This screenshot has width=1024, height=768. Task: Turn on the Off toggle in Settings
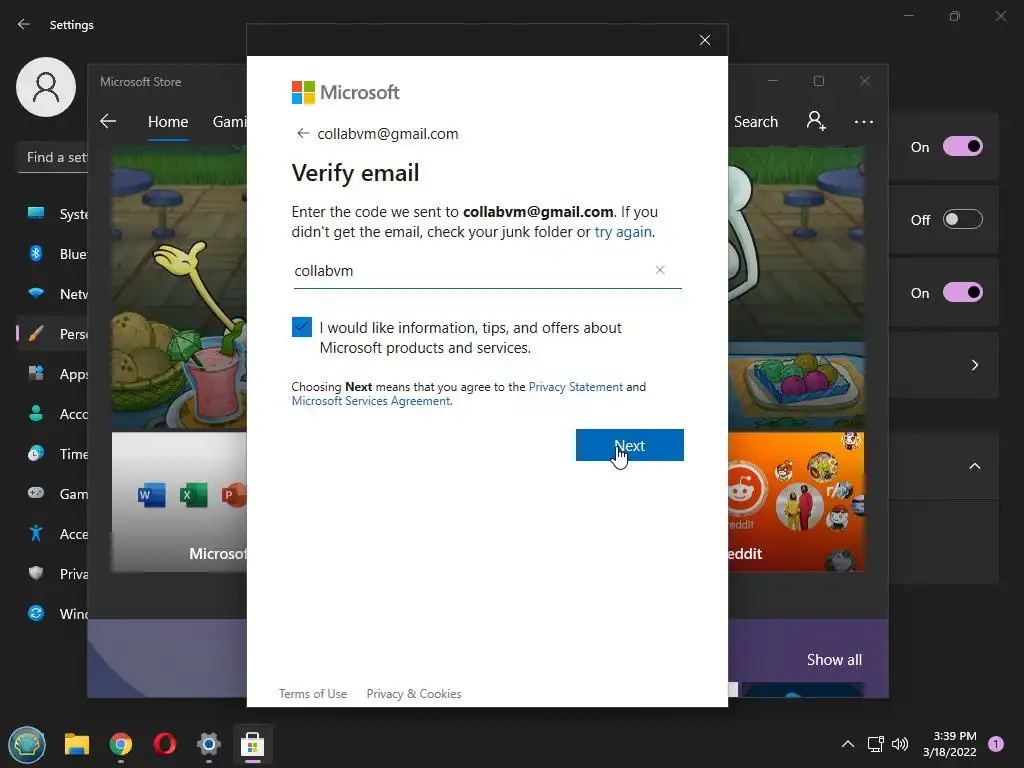click(963, 219)
